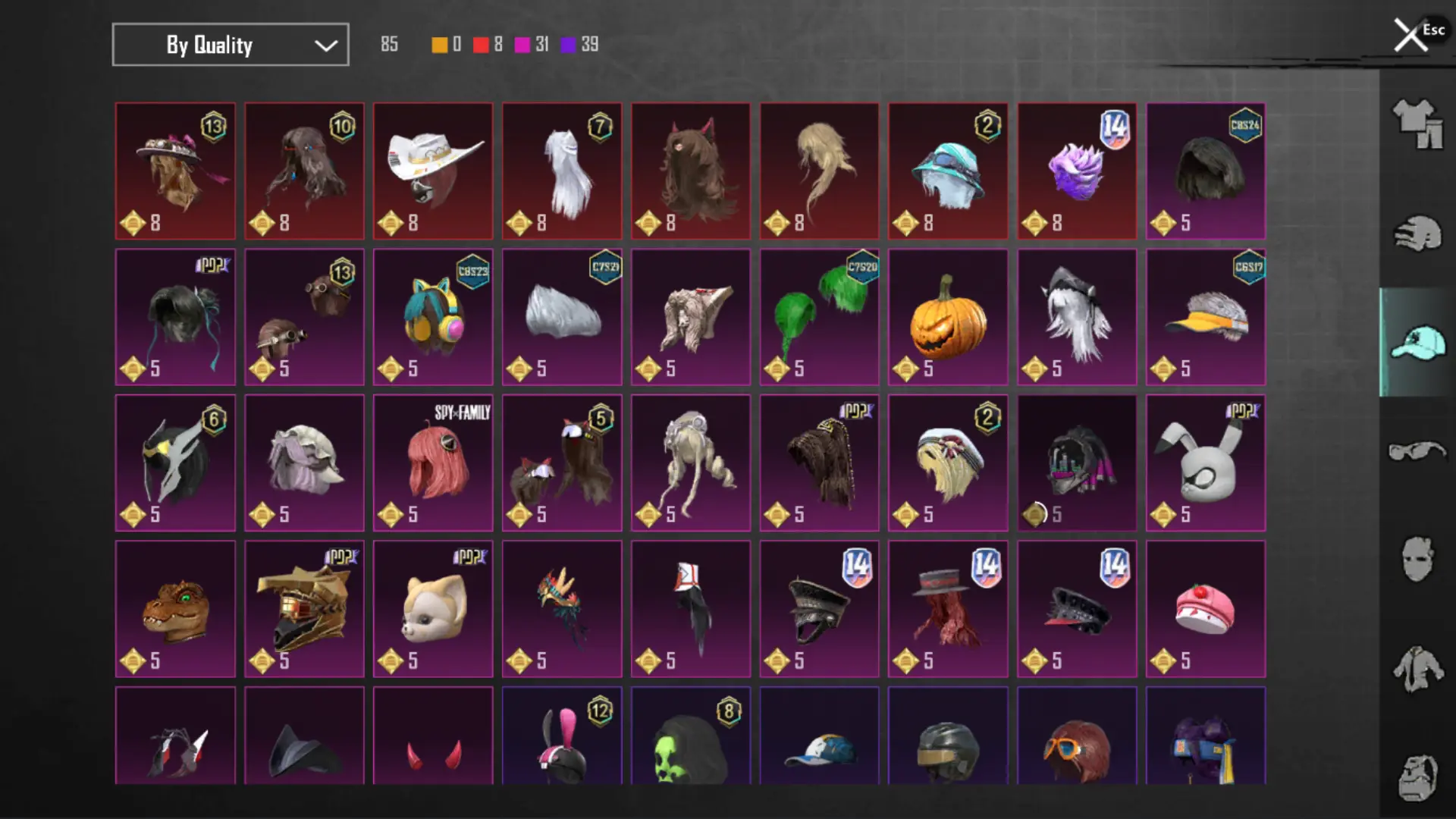Open the backpack category icon
Image resolution: width=1456 pixels, height=819 pixels.
point(1417,778)
